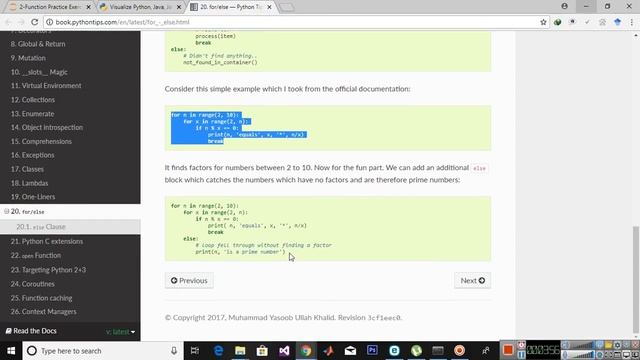Select 20.1 else Clause subsection
Image resolution: width=640 pixels, height=360 pixels.
[70, 227]
